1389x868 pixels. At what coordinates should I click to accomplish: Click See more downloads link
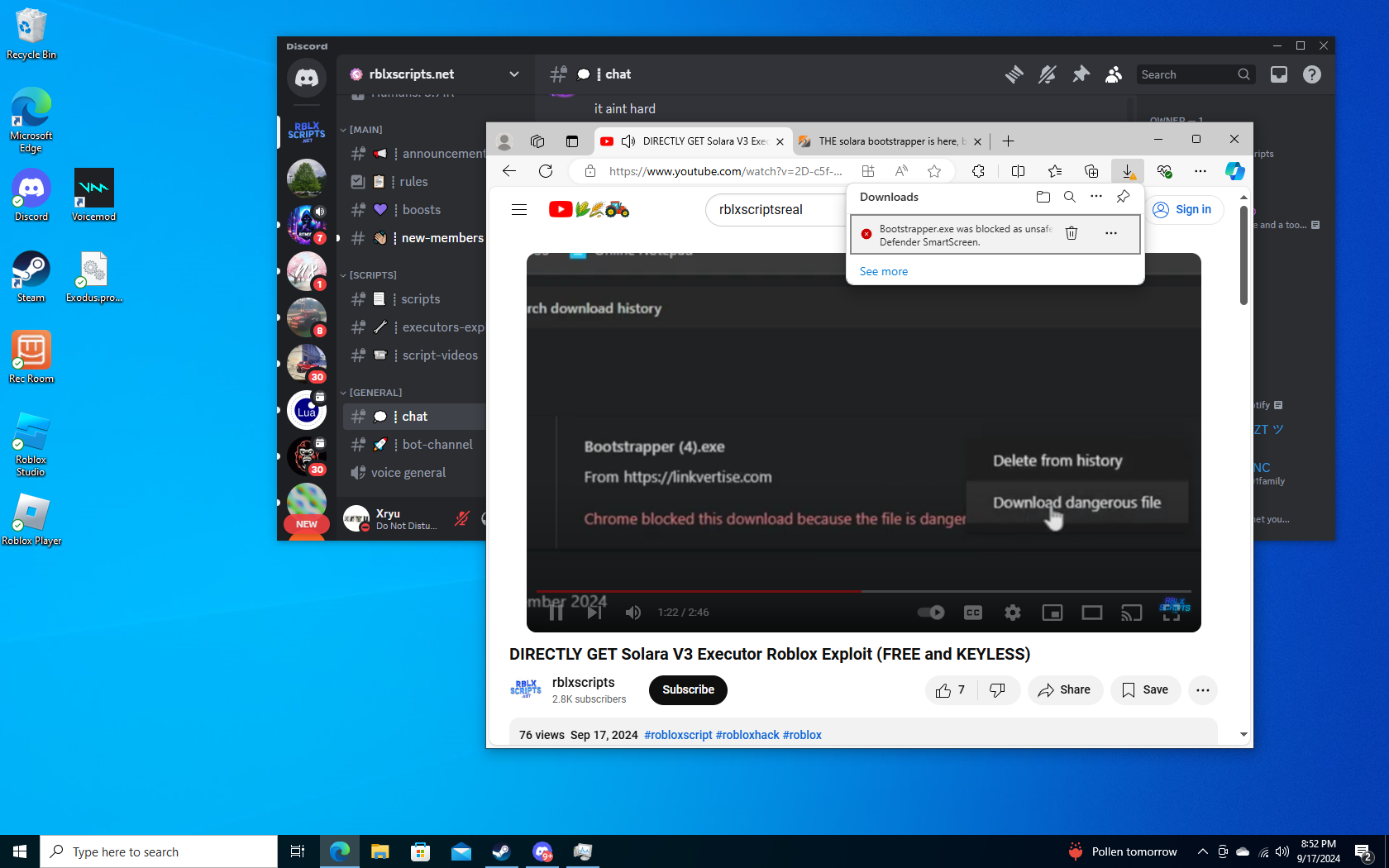(884, 271)
